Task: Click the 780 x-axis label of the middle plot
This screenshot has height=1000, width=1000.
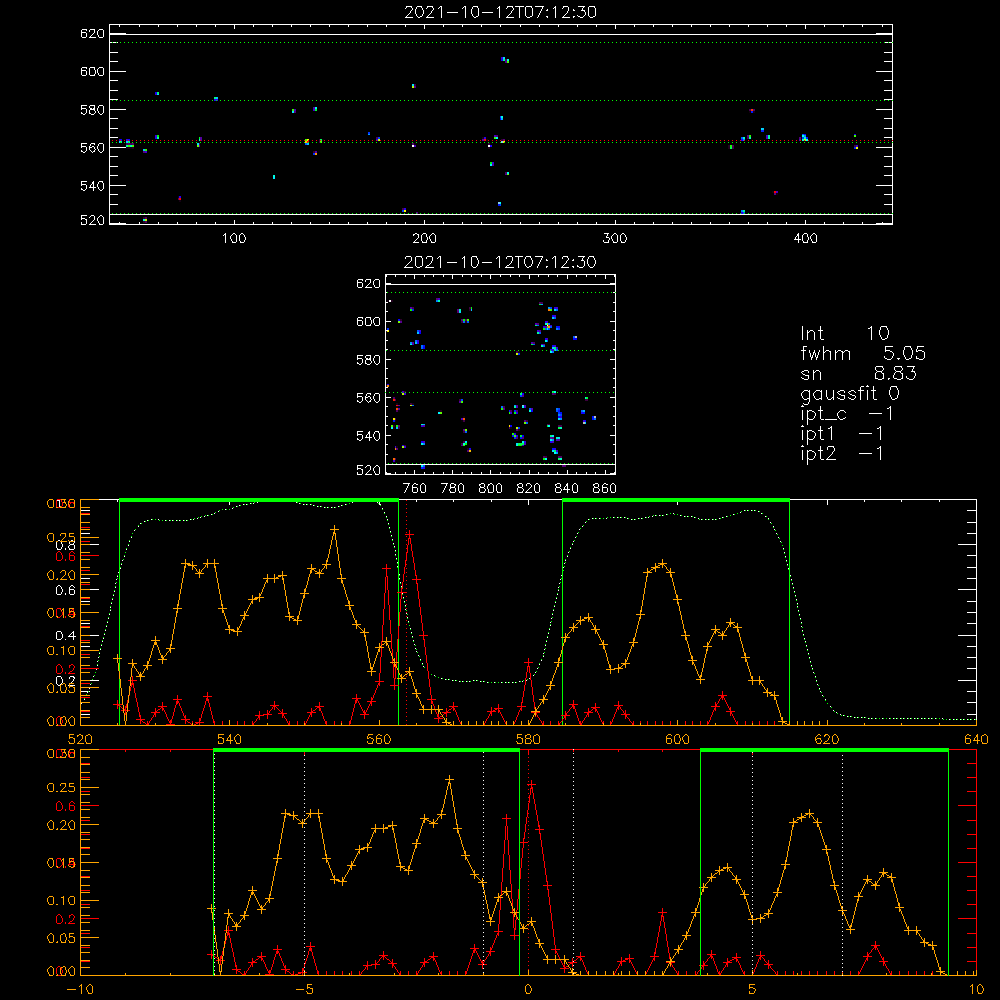Action: coord(453,489)
